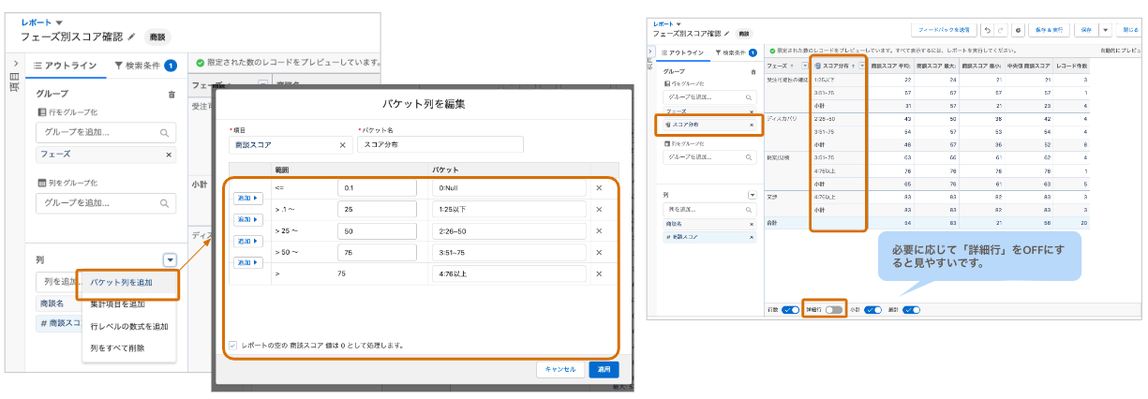This screenshot has width=1148, height=399.
Task: Open the 列 section dropdown arrow in left window
Action: (x=170, y=259)
